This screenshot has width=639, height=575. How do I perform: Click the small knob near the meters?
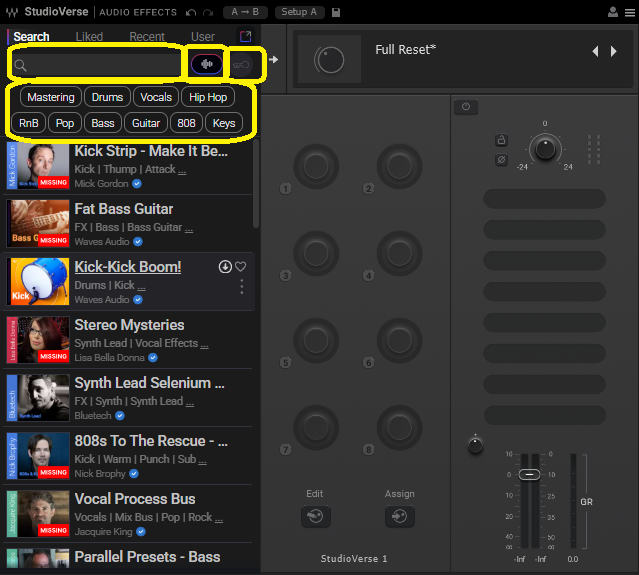coord(475,445)
